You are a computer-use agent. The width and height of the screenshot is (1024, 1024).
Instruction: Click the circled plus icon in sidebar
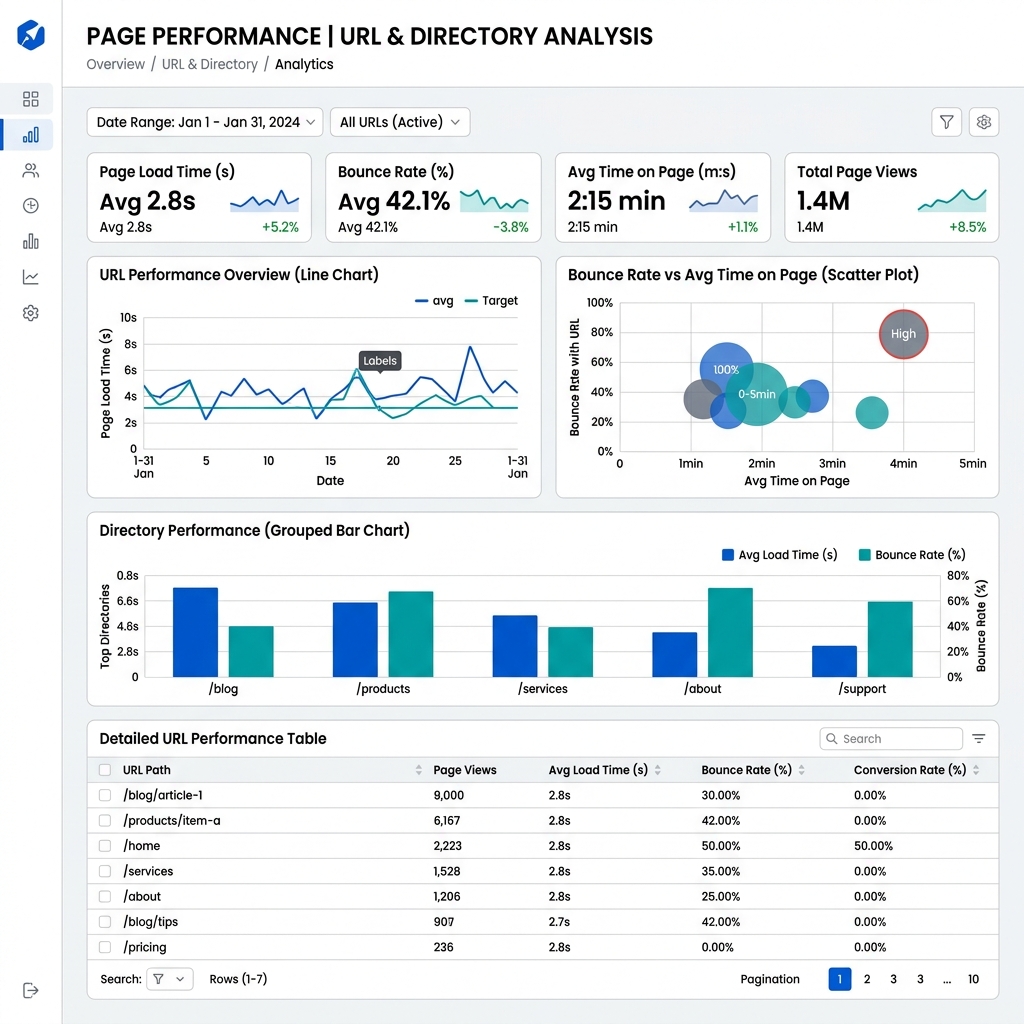pos(31,206)
